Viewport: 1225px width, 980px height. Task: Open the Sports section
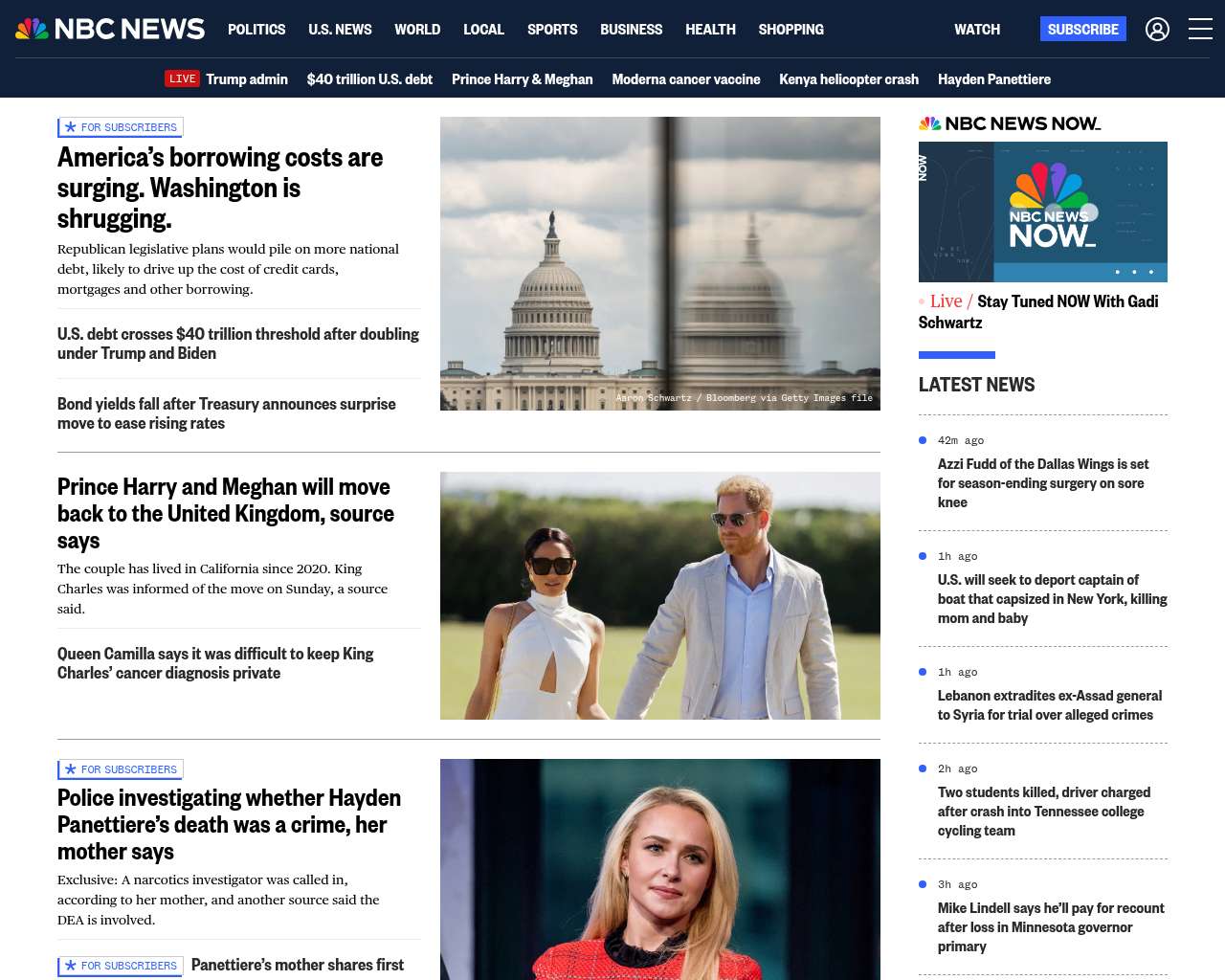[x=552, y=30]
